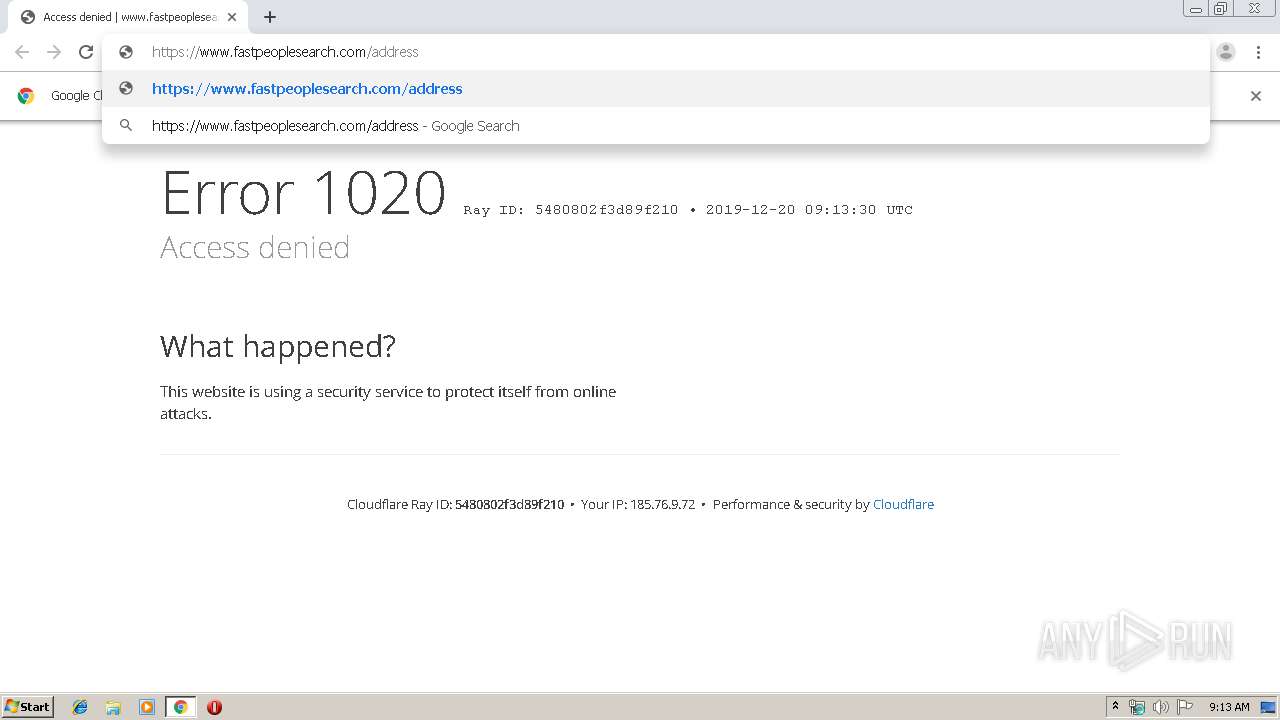The height and width of the screenshot is (720, 1280).
Task: Show hidden system tray icons
Action: (x=1115, y=707)
